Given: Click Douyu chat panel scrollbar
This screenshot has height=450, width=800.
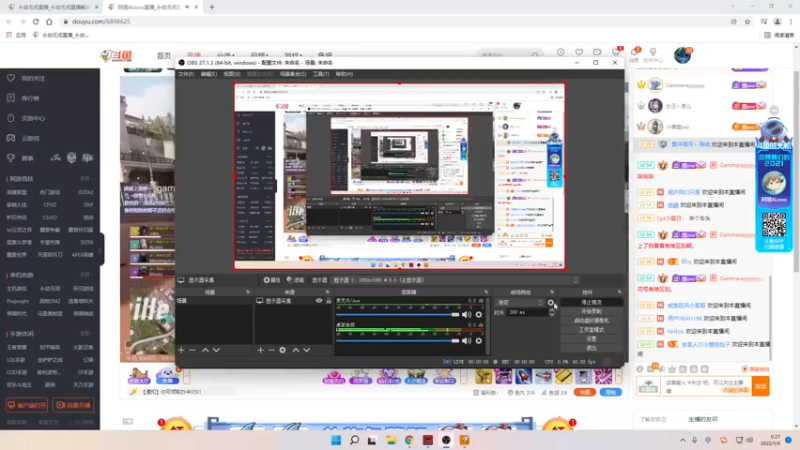Looking at the screenshot, I should point(770,316).
